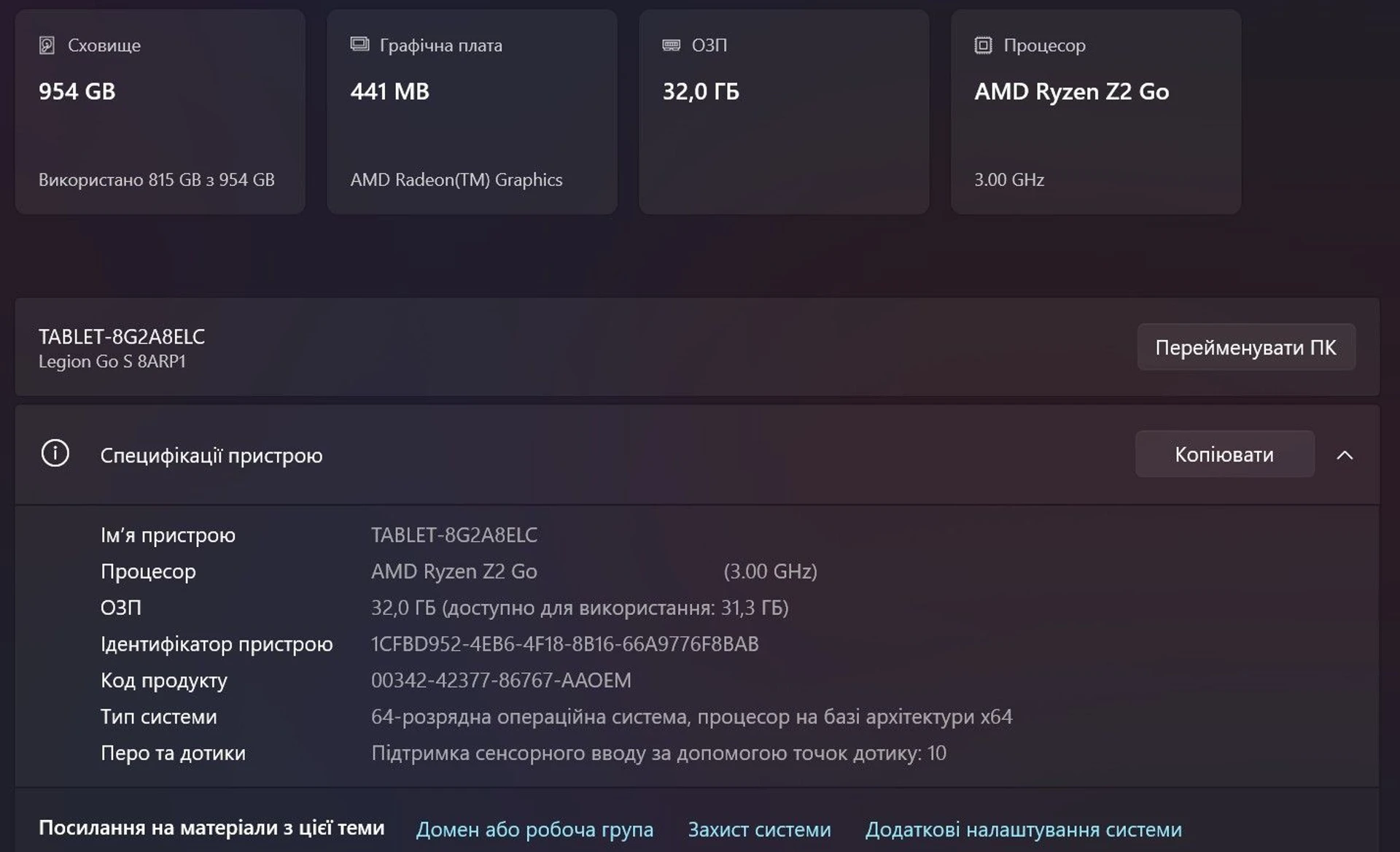Click AMD Radeon(TM) Graphics text
Image resolution: width=1400 pixels, height=852 pixels.
(456, 179)
